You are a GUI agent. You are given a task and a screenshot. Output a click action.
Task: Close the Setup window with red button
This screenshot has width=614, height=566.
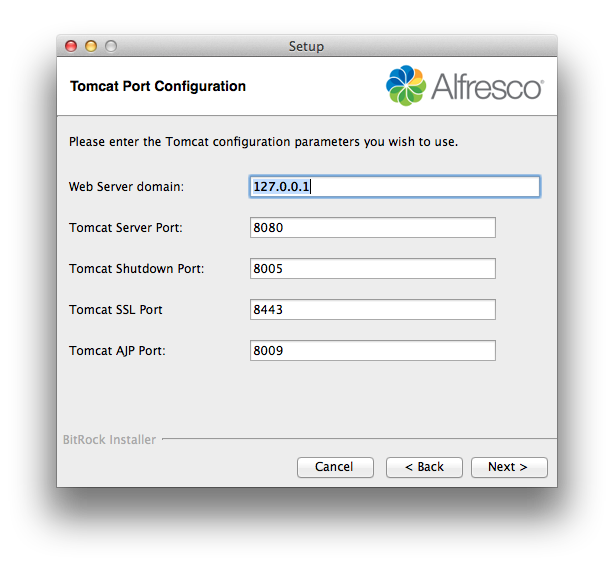click(x=71, y=46)
